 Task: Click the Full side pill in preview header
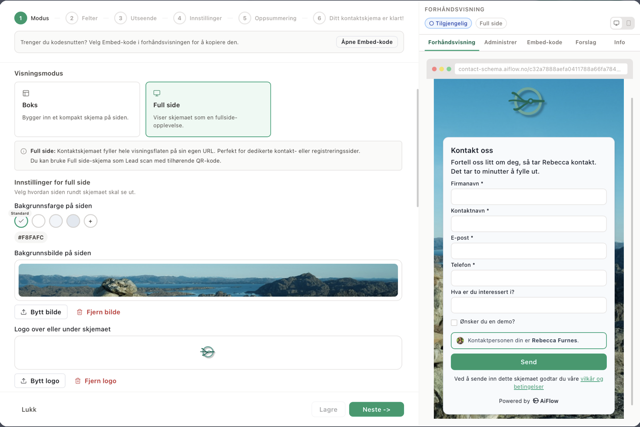point(491,23)
